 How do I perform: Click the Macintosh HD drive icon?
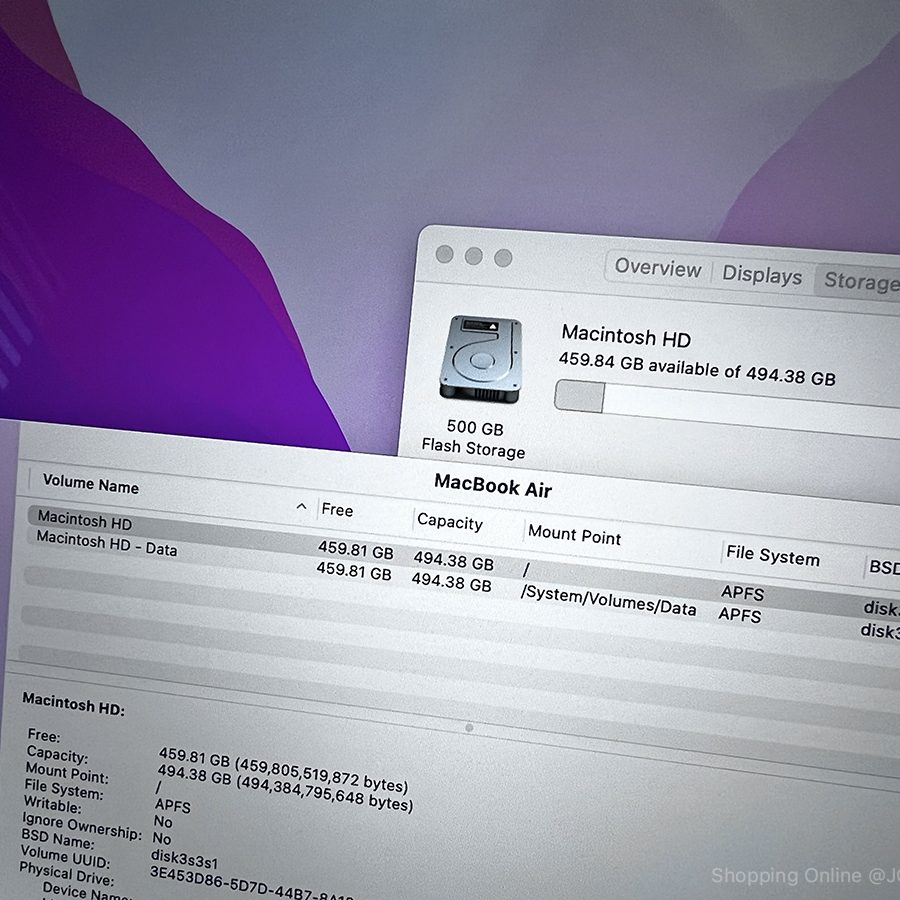tap(480, 359)
